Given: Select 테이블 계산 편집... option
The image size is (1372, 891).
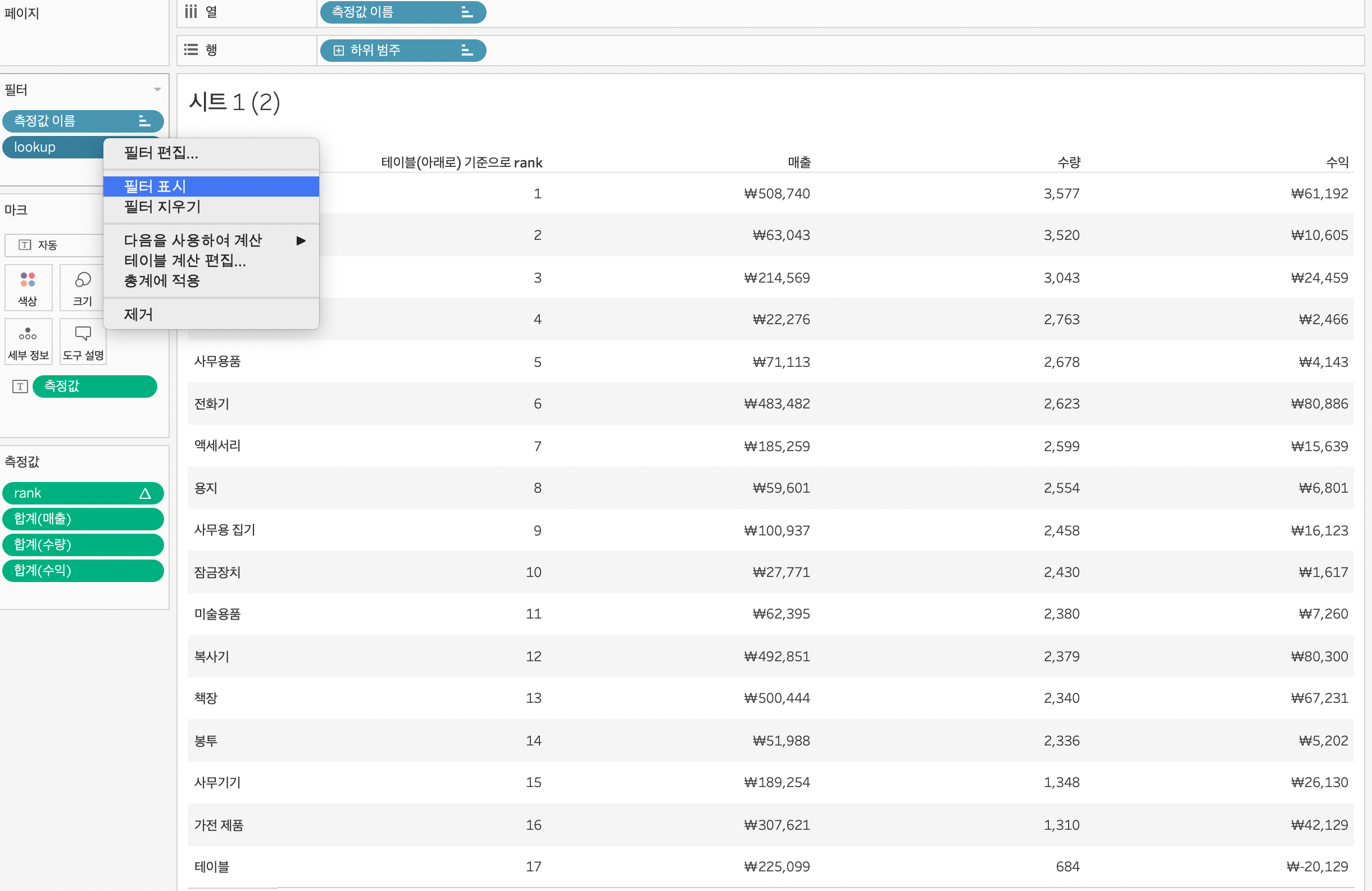Looking at the screenshot, I should tap(184, 261).
